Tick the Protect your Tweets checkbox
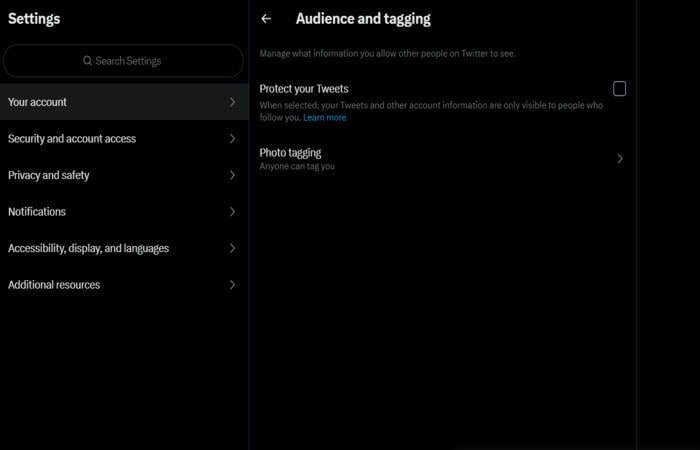 click(619, 88)
